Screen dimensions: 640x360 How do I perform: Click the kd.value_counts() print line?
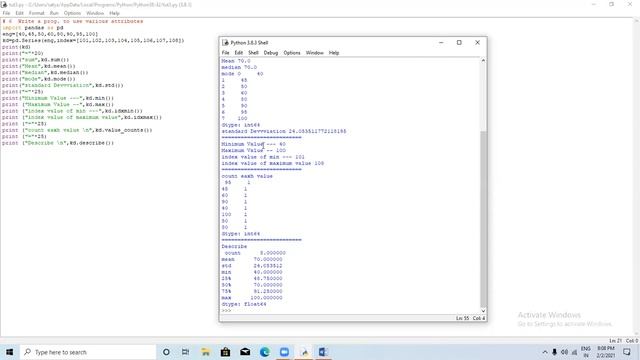pos(77,130)
